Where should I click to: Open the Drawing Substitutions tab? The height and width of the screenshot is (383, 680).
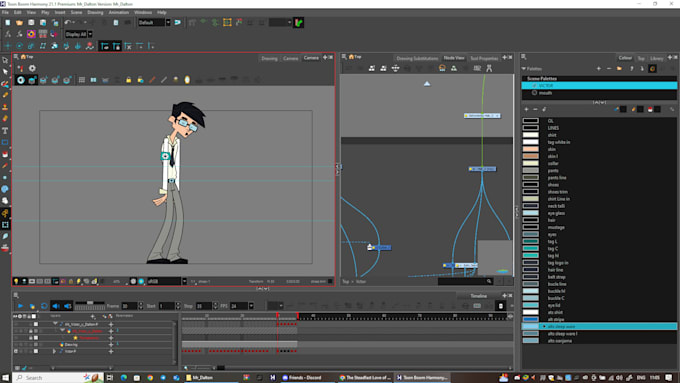[417, 58]
